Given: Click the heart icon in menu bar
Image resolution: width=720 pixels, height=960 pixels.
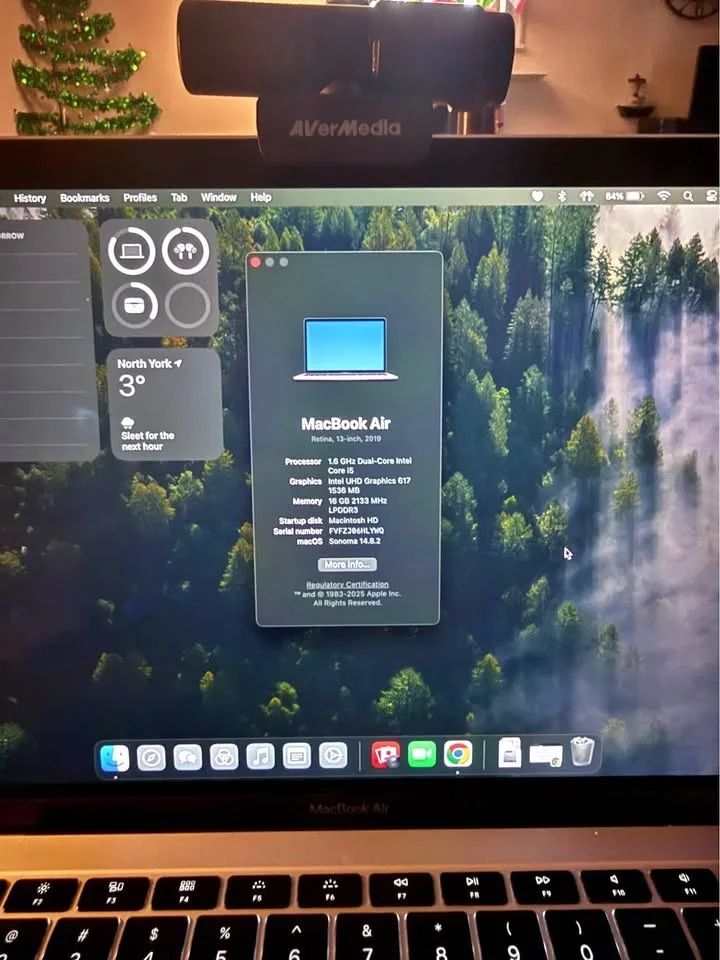Looking at the screenshot, I should [537, 196].
